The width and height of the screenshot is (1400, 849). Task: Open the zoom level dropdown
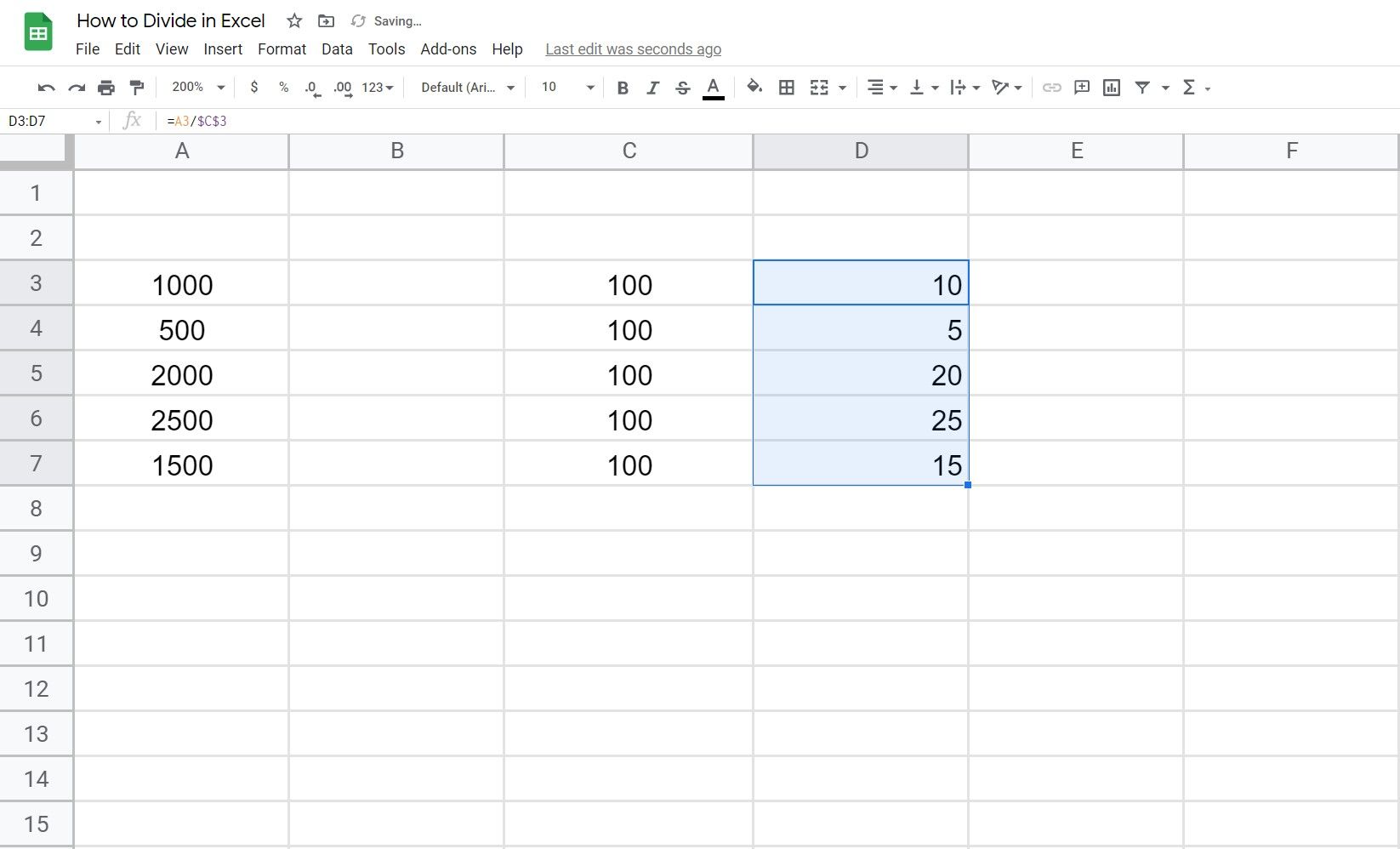(x=196, y=87)
